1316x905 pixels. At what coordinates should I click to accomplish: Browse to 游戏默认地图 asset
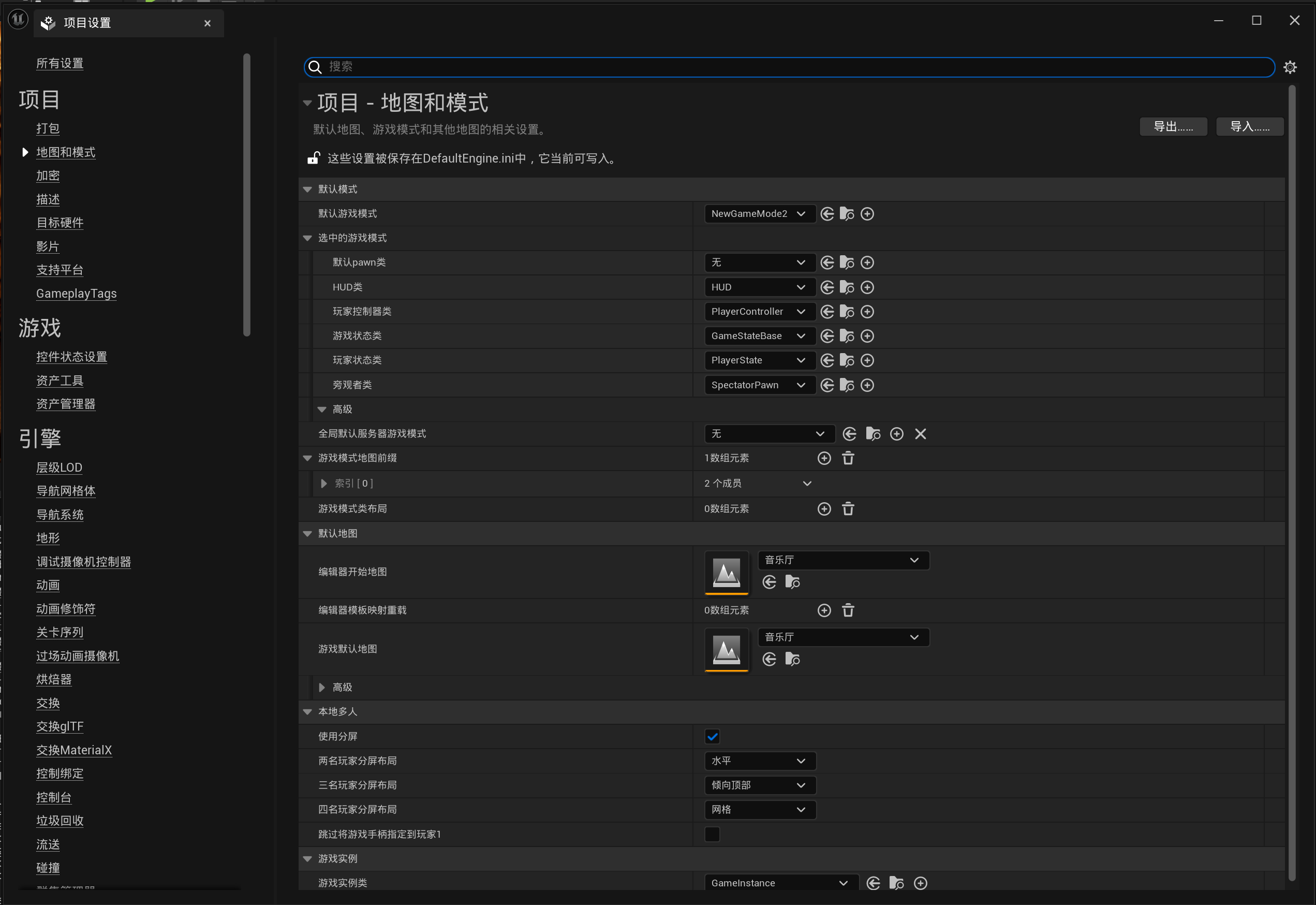point(792,660)
